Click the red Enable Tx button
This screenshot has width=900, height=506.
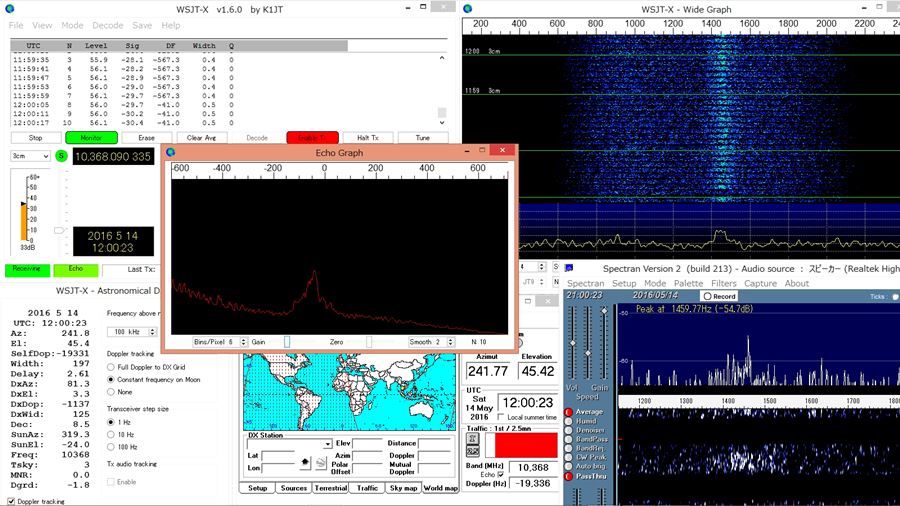point(312,138)
